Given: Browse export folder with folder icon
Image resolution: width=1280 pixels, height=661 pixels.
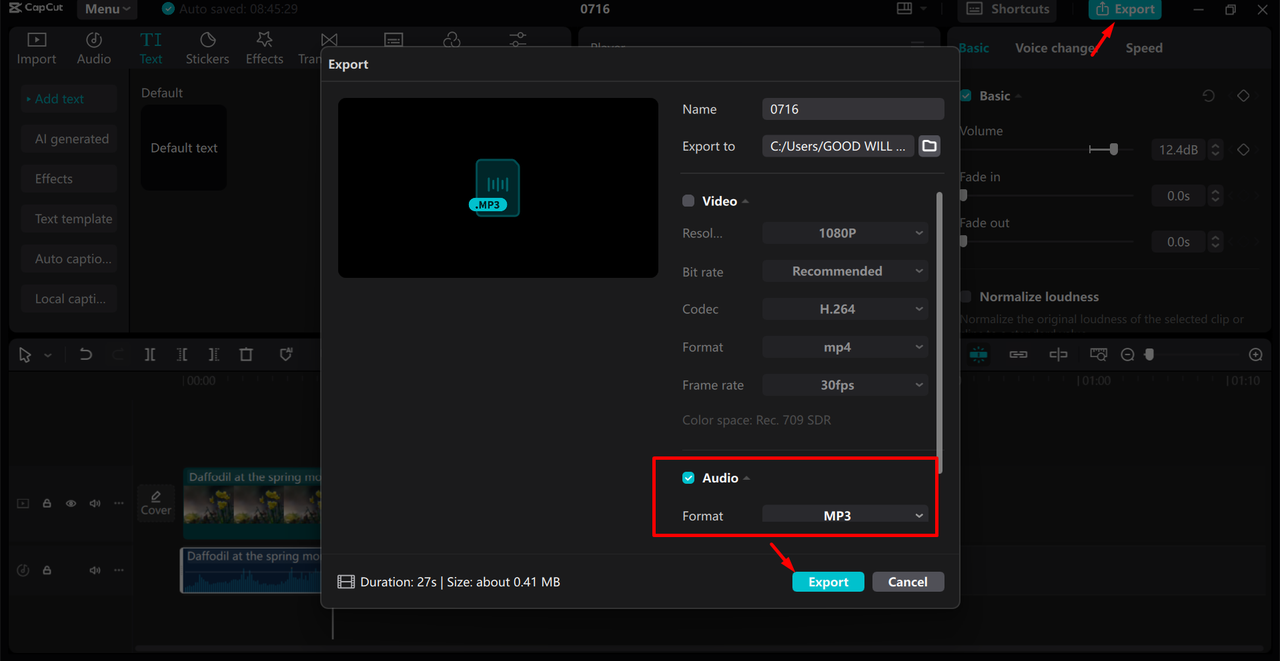Looking at the screenshot, I should (929, 146).
